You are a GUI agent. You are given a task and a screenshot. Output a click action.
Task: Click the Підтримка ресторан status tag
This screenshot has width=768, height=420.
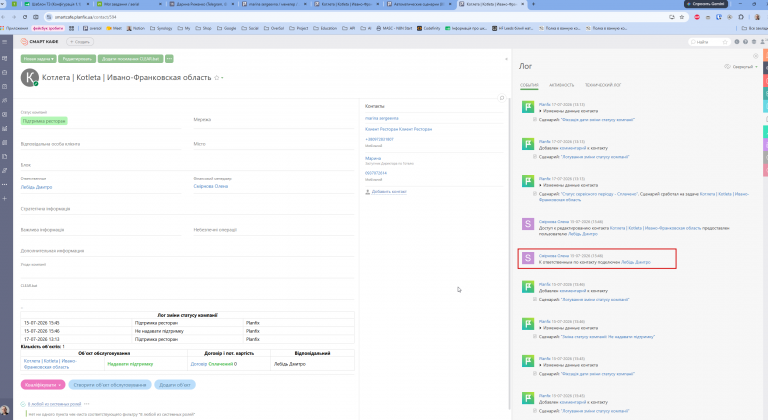[44, 121]
